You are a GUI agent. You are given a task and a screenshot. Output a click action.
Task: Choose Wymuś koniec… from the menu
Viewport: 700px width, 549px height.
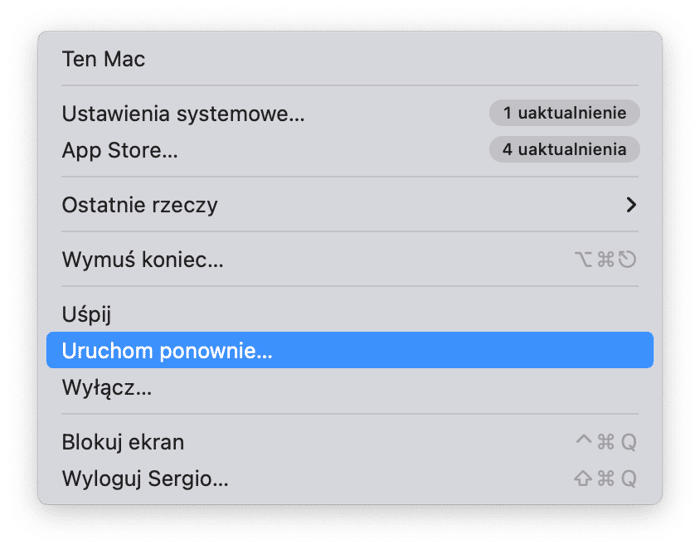click(x=142, y=260)
